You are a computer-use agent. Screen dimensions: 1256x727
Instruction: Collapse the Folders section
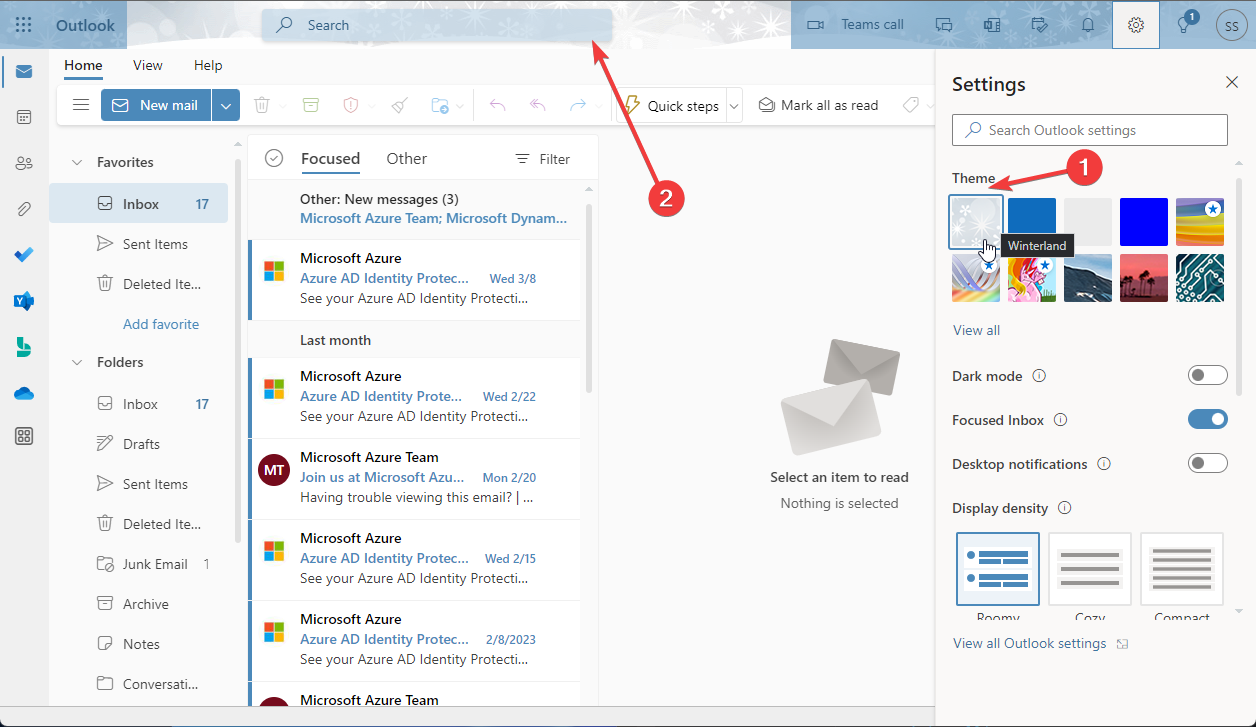tap(77, 362)
